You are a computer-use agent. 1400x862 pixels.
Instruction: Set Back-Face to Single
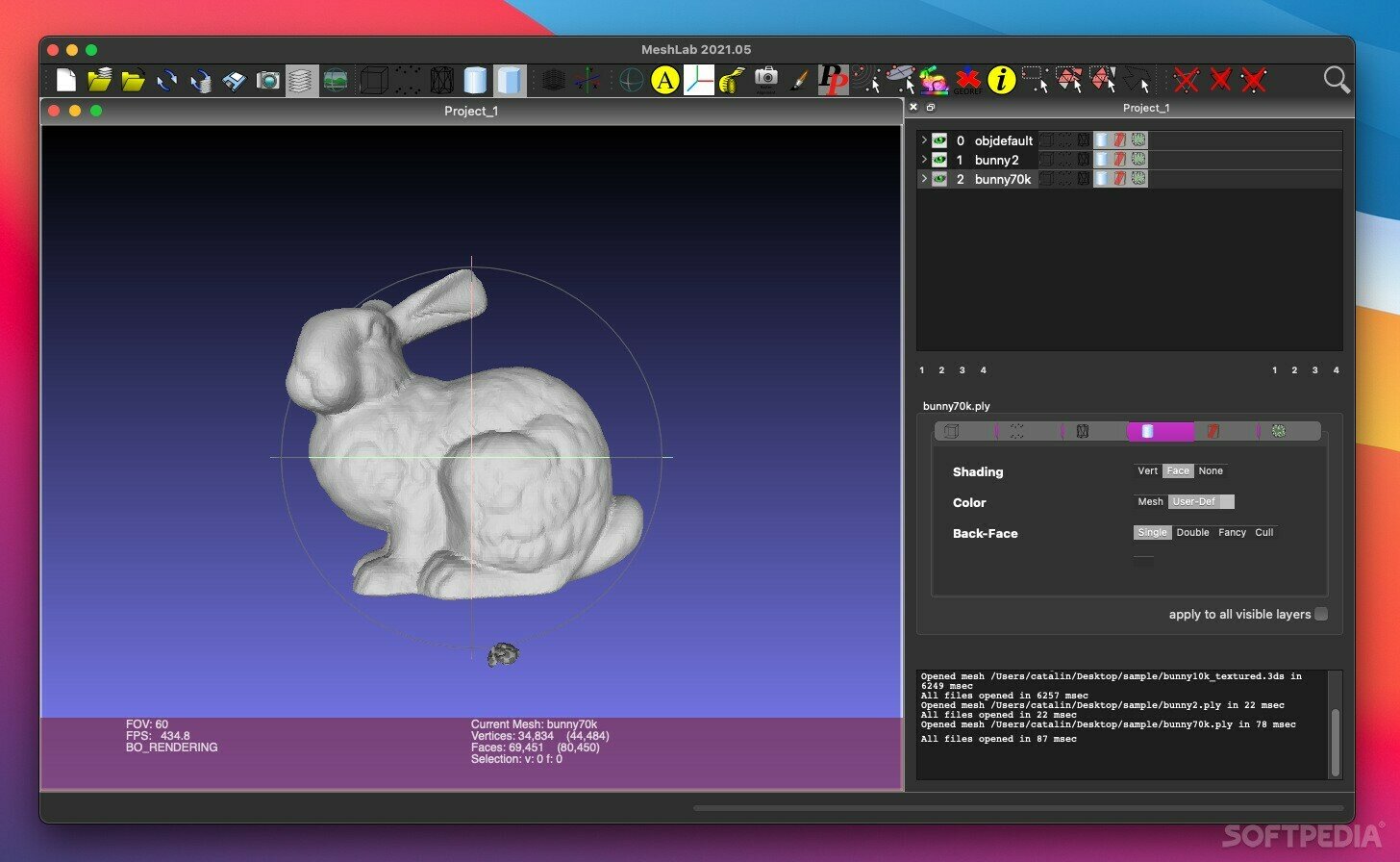pos(1152,532)
